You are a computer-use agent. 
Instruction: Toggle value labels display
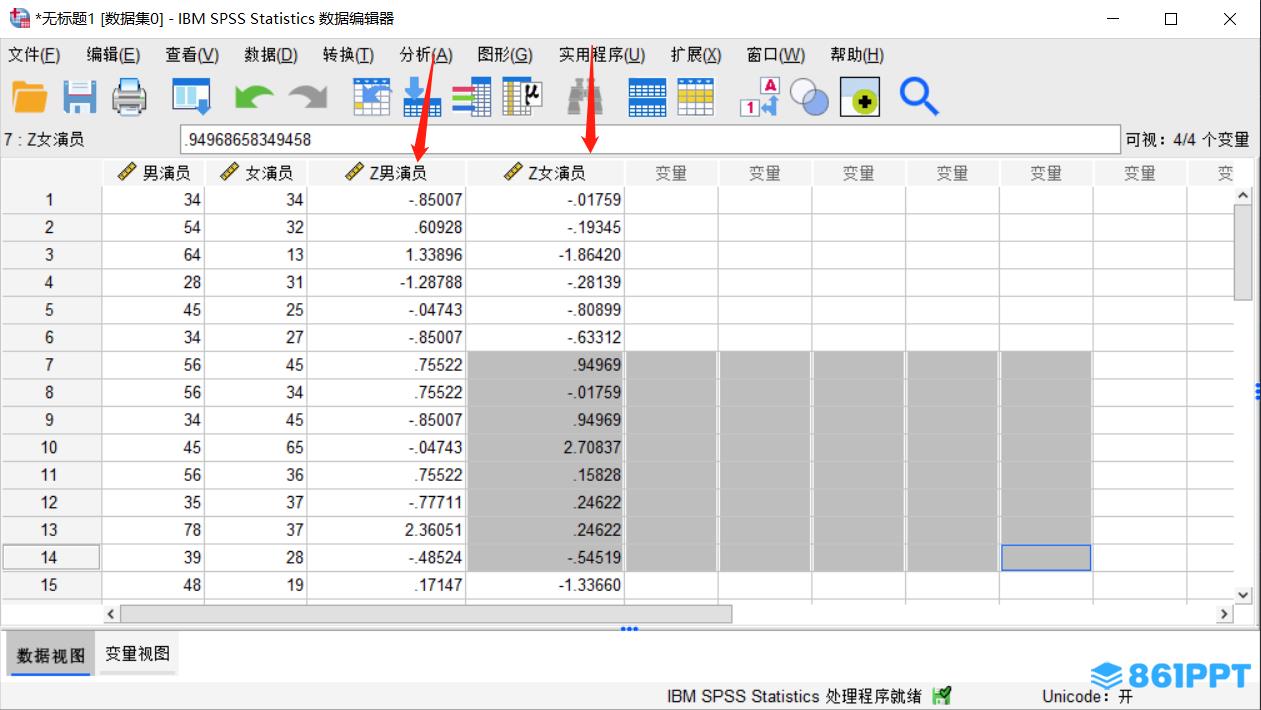[x=759, y=97]
